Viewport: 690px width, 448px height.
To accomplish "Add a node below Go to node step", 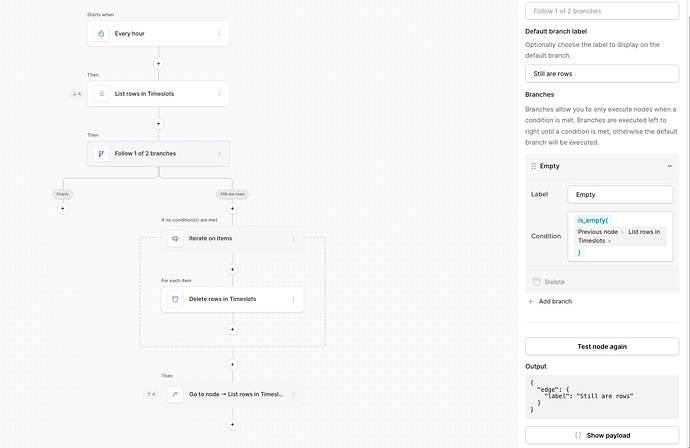I will click(232, 425).
